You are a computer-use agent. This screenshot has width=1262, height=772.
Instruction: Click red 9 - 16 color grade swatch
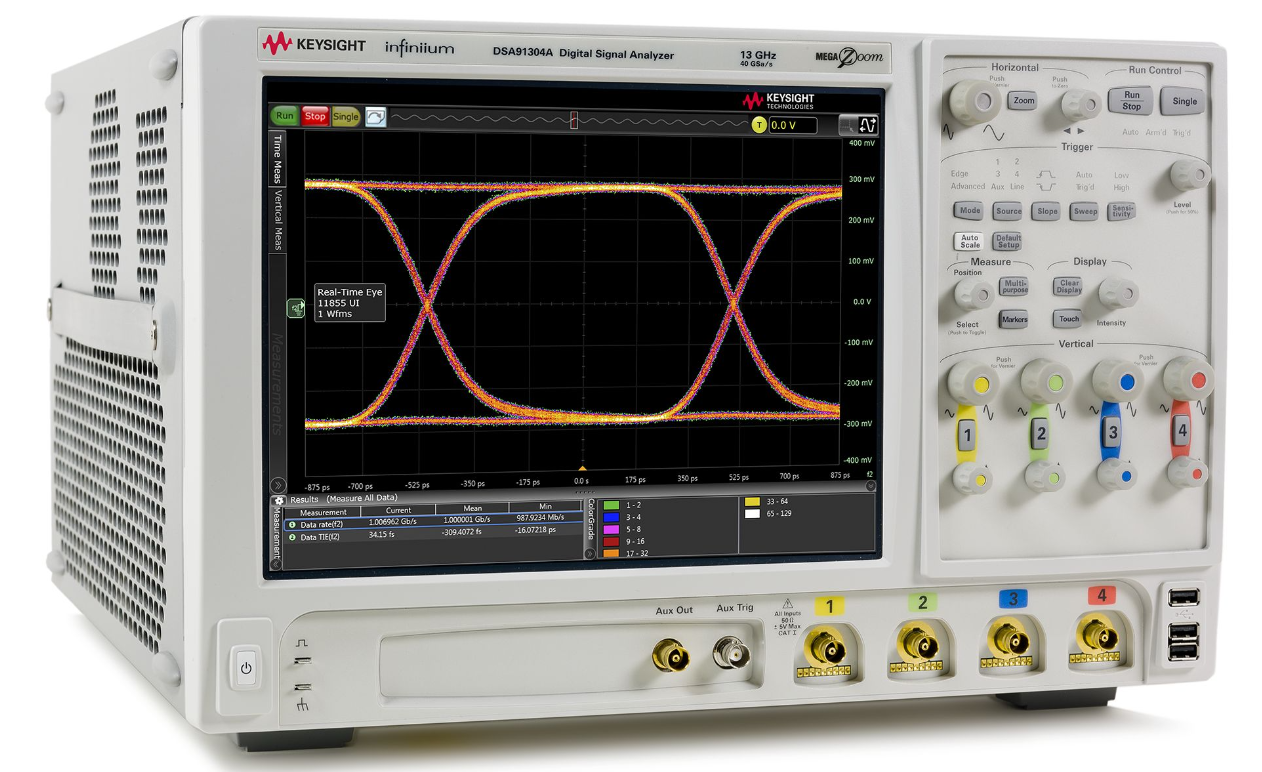point(611,540)
